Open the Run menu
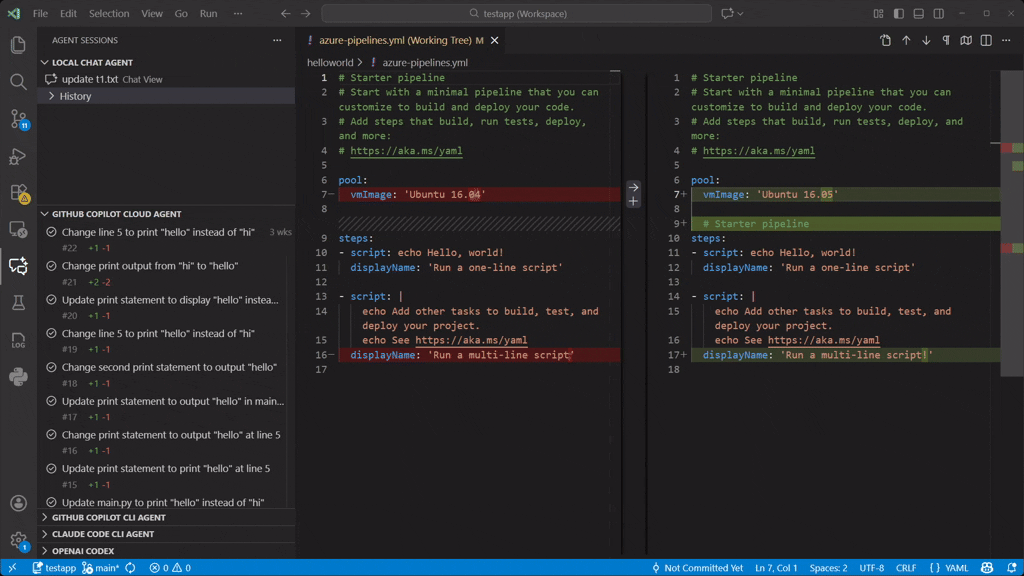This screenshot has height=576, width=1024. [208, 13]
